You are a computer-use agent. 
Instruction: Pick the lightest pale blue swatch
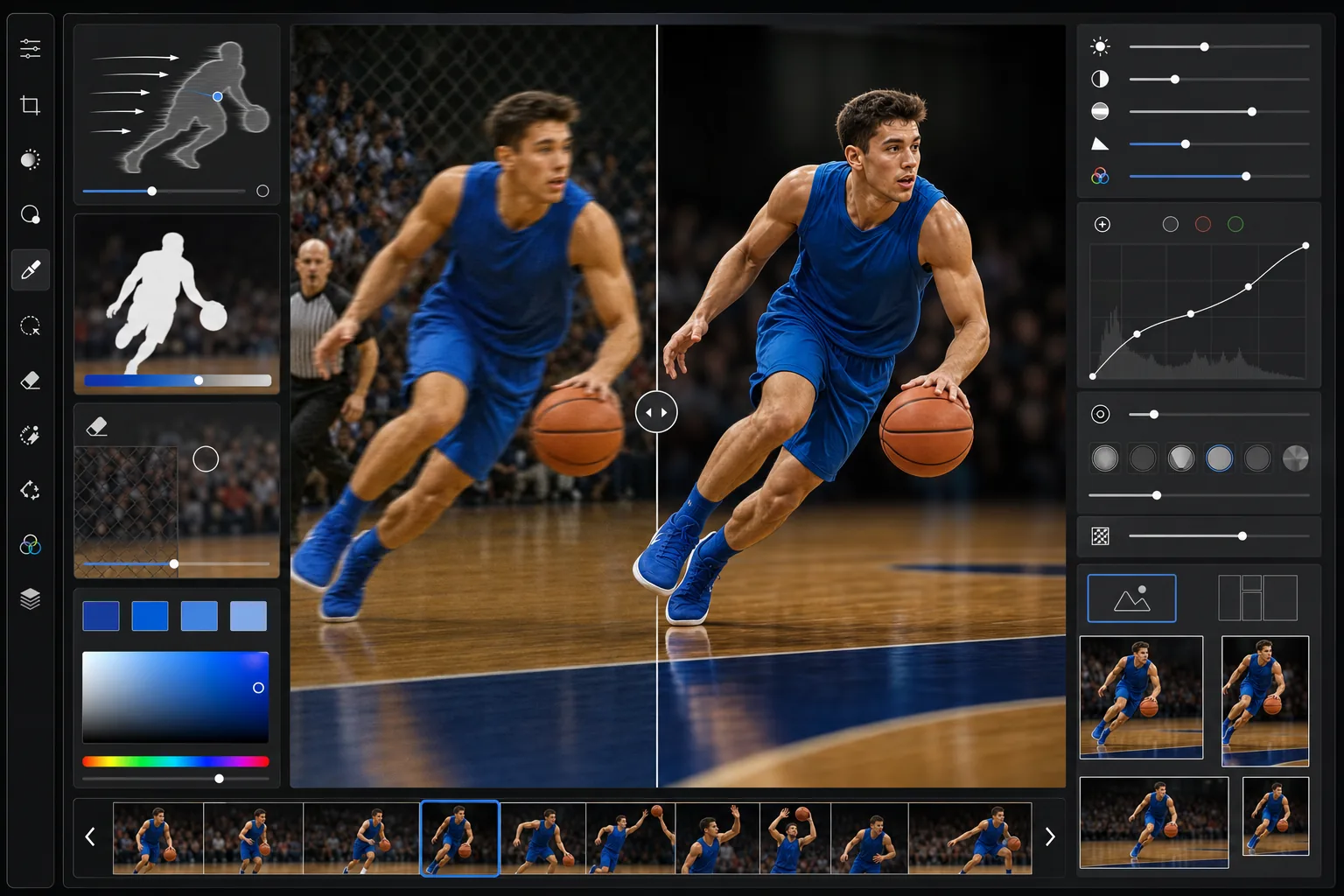click(x=248, y=616)
